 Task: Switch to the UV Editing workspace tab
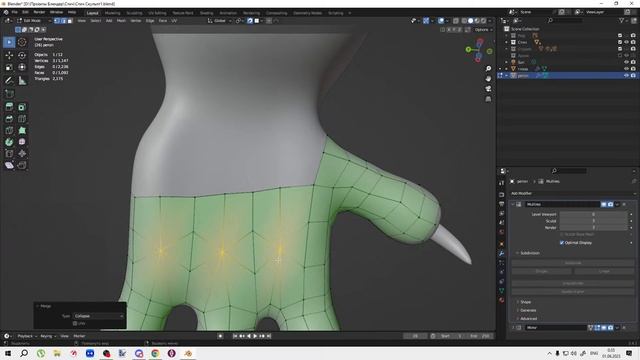tap(157, 13)
